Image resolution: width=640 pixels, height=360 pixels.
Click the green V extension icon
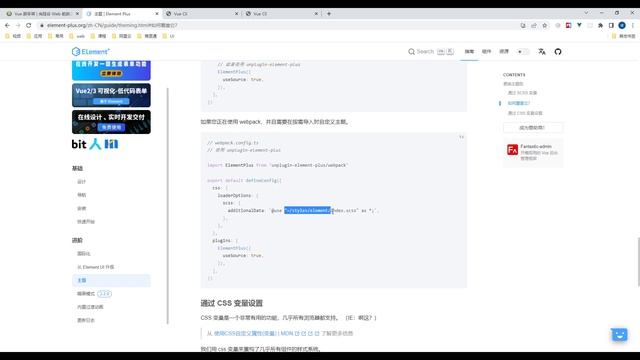(x=579, y=25)
